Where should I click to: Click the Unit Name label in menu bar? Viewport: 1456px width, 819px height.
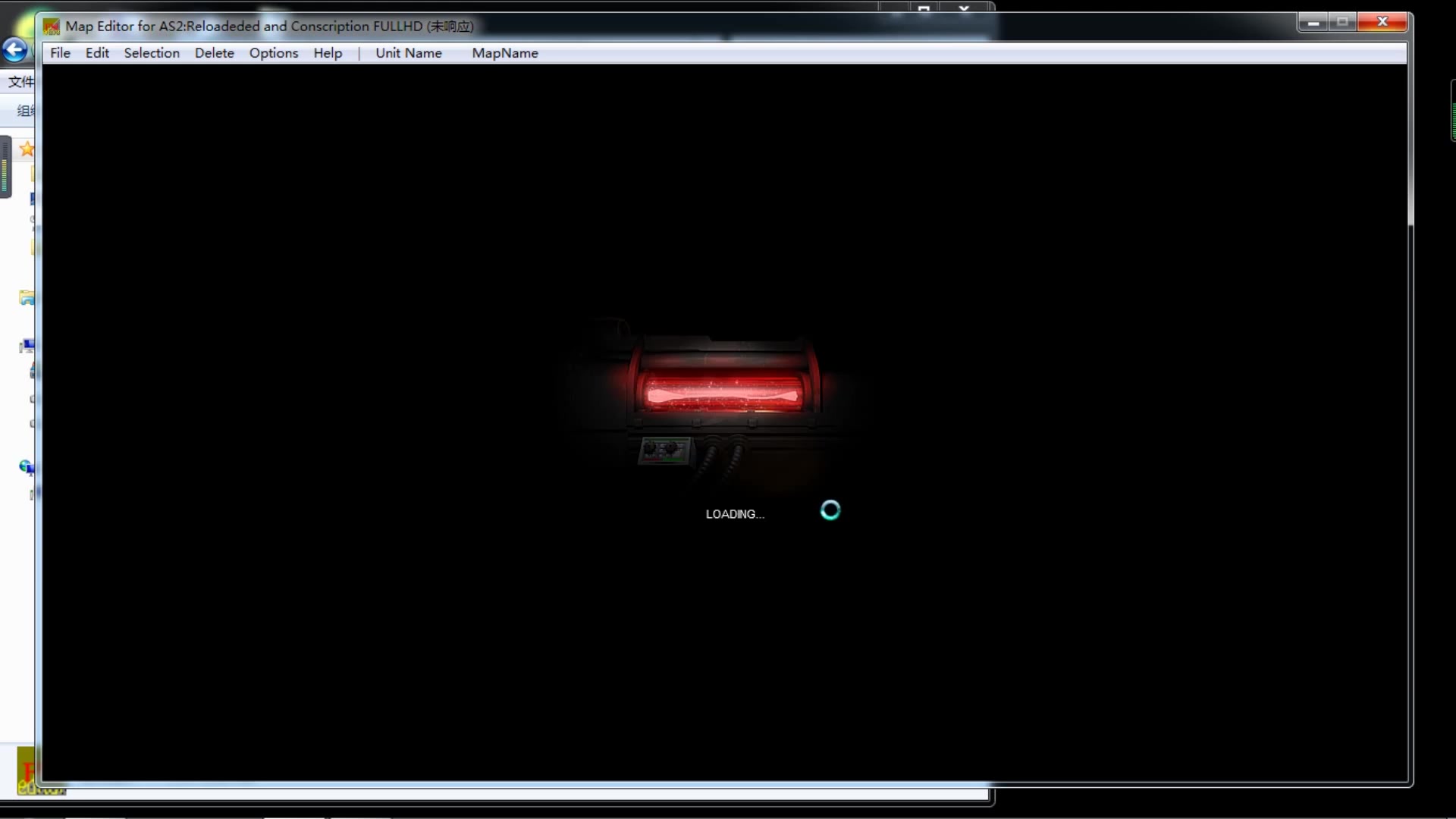point(408,53)
